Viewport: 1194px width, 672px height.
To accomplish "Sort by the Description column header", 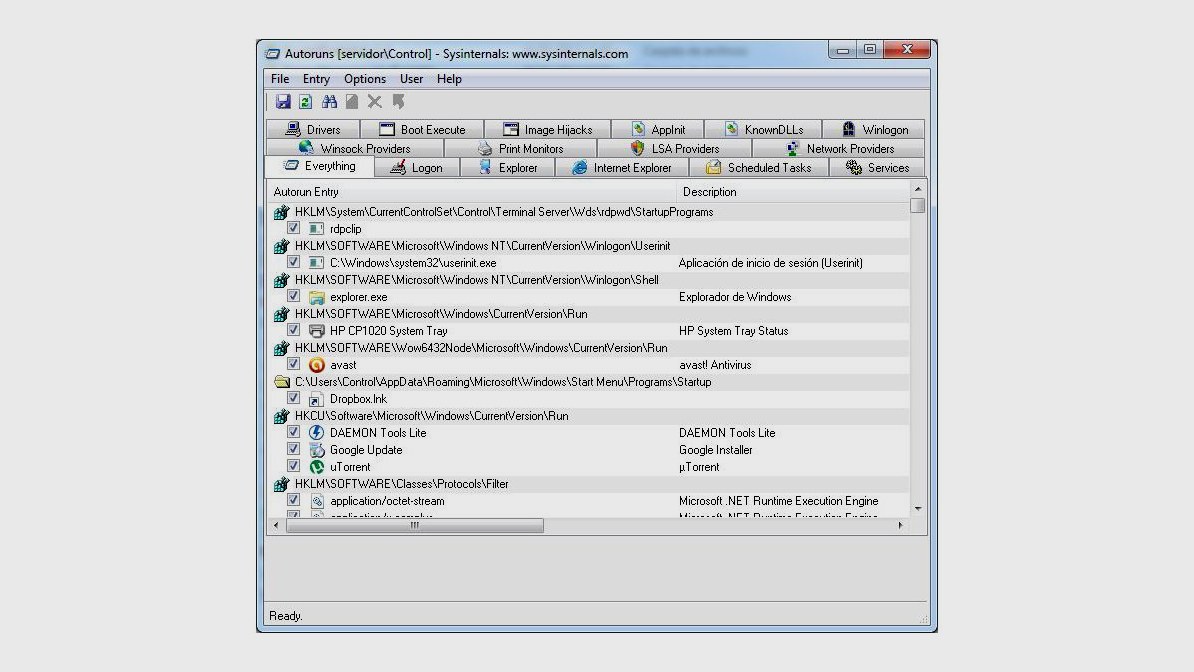I will [x=793, y=192].
